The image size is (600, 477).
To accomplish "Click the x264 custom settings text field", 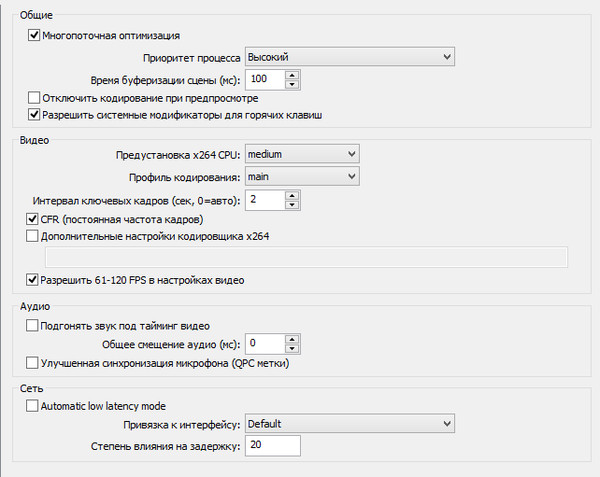I will click(307, 257).
